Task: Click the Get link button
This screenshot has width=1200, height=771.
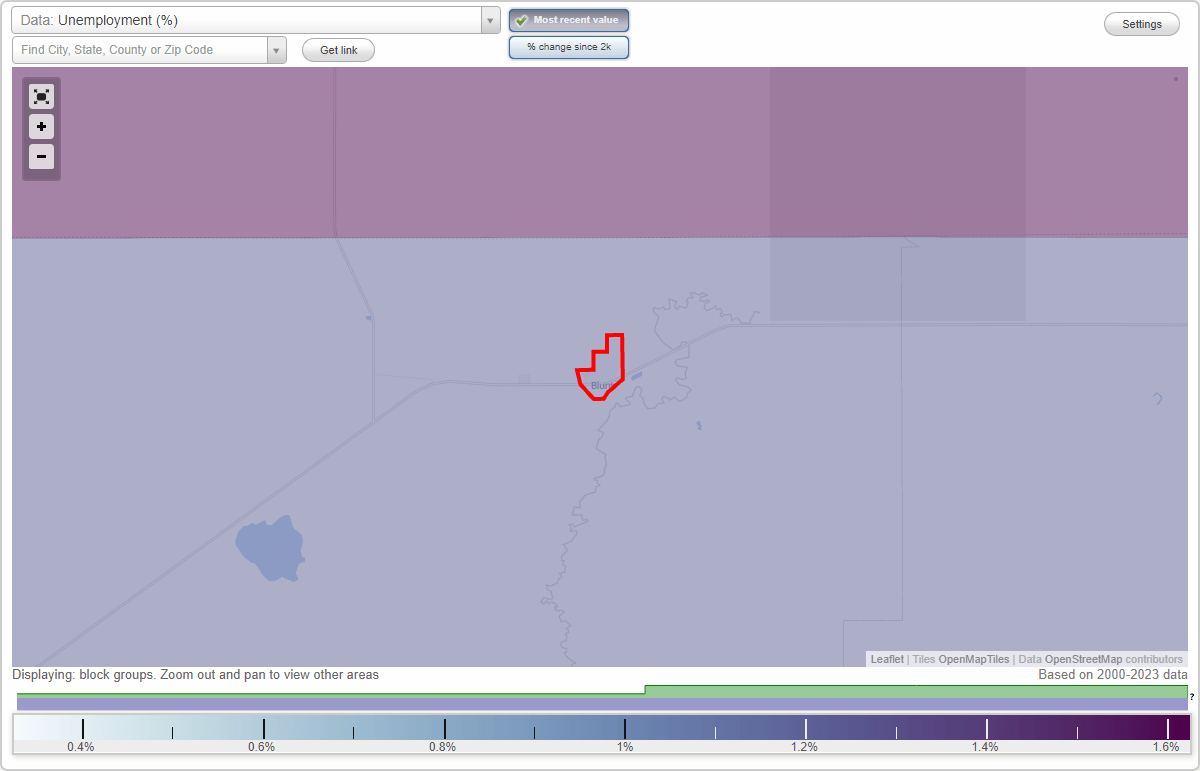Action: (337, 49)
